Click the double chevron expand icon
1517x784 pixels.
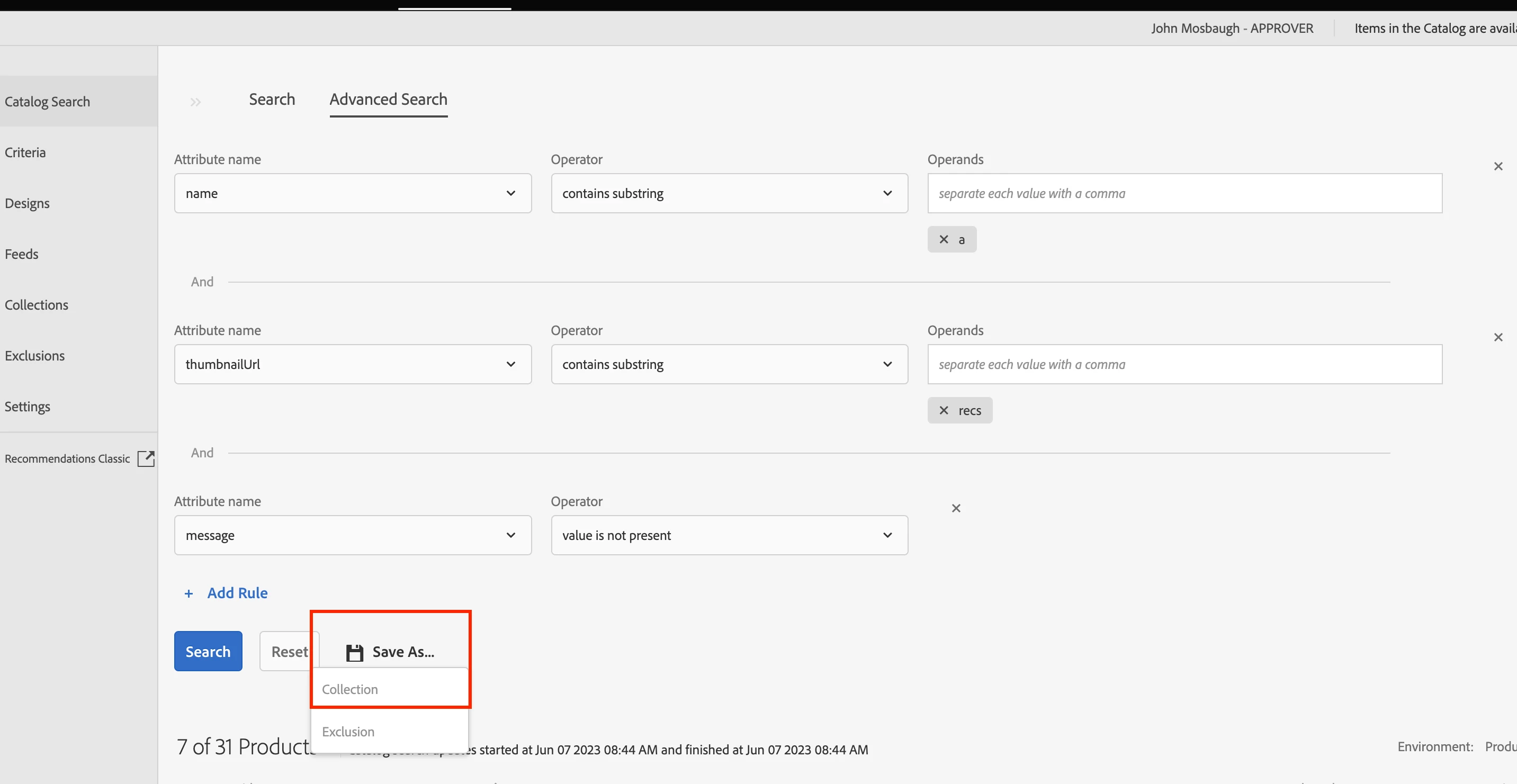(195, 102)
